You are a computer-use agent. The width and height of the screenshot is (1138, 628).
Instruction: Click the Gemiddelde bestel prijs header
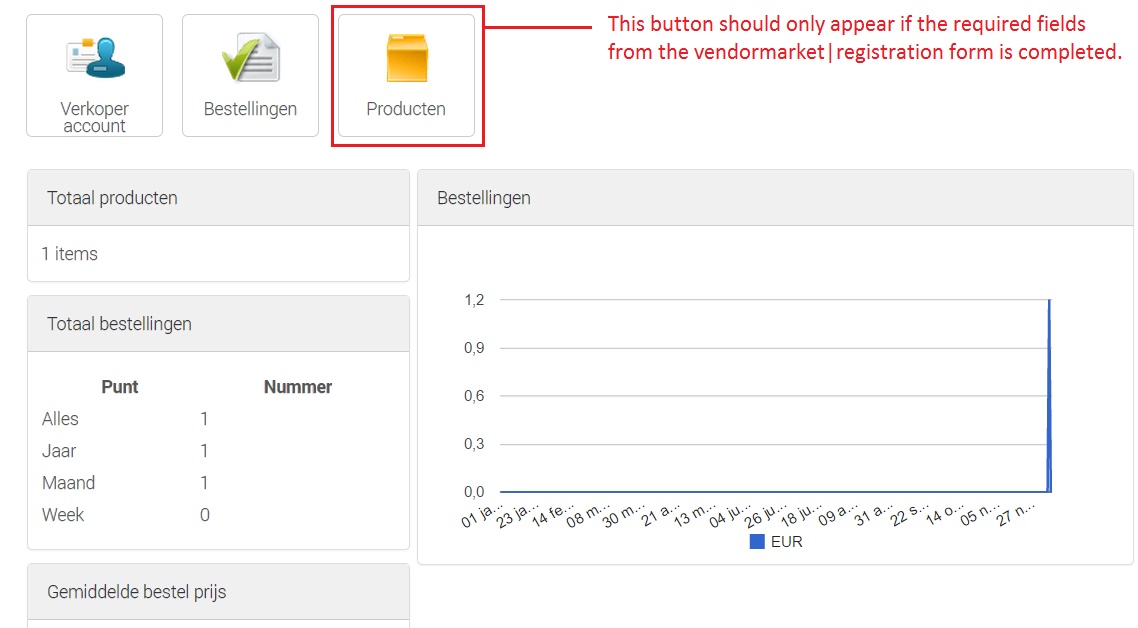click(x=137, y=592)
